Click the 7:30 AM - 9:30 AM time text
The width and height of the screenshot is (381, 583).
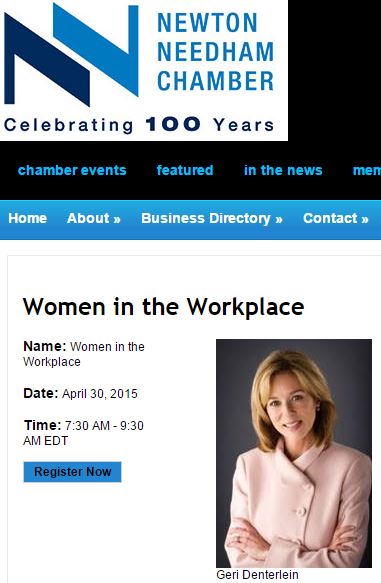84,433
